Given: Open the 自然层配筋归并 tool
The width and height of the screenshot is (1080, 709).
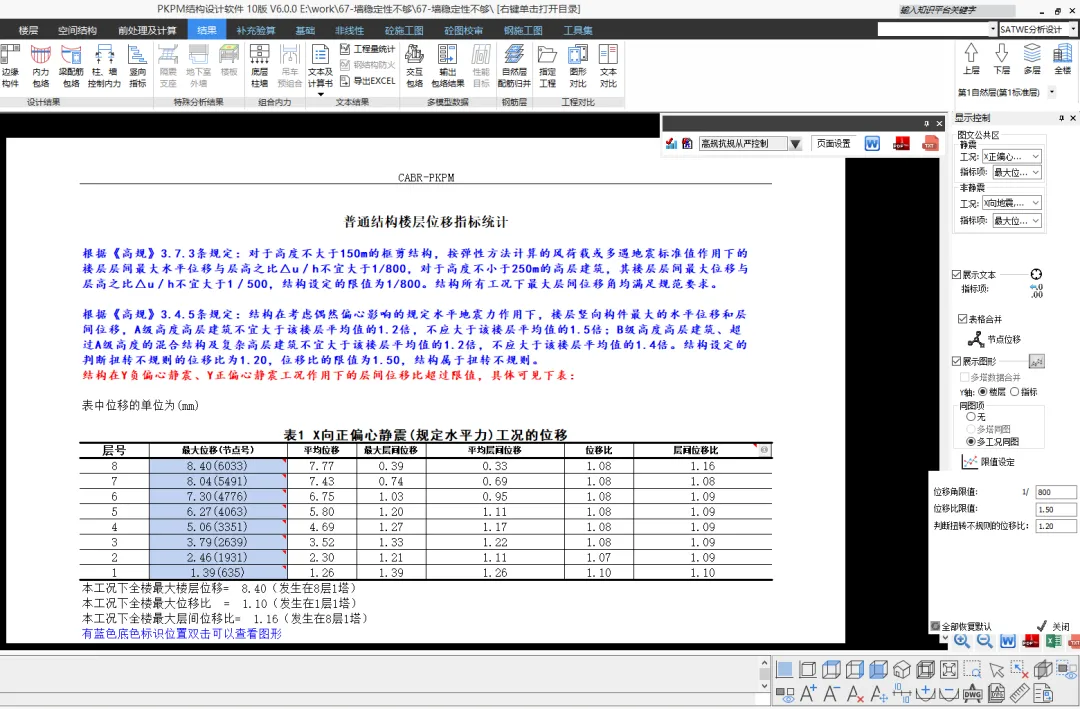Looking at the screenshot, I should pyautogui.click(x=514, y=65).
